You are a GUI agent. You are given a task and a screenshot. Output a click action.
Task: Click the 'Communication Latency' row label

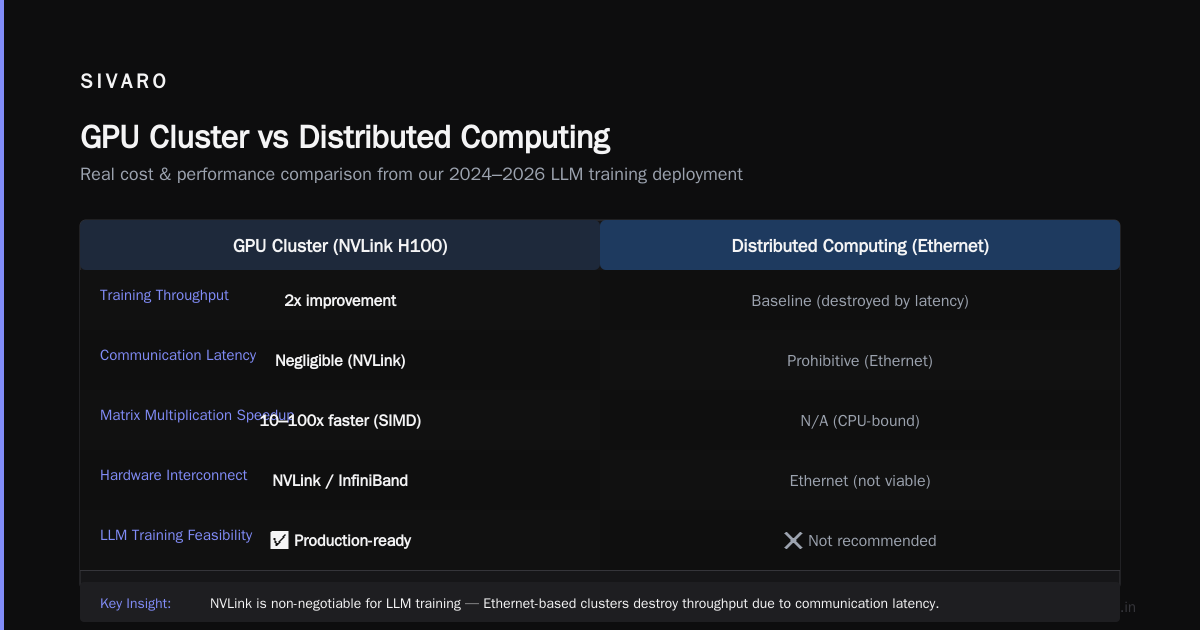178,355
